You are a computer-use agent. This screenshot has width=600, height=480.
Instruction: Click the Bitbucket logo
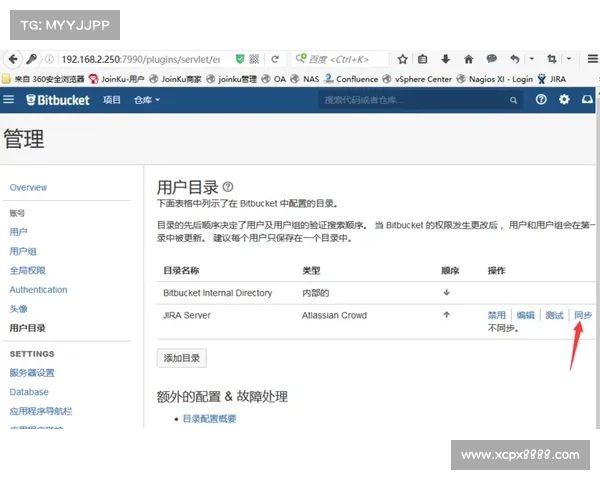point(58,100)
